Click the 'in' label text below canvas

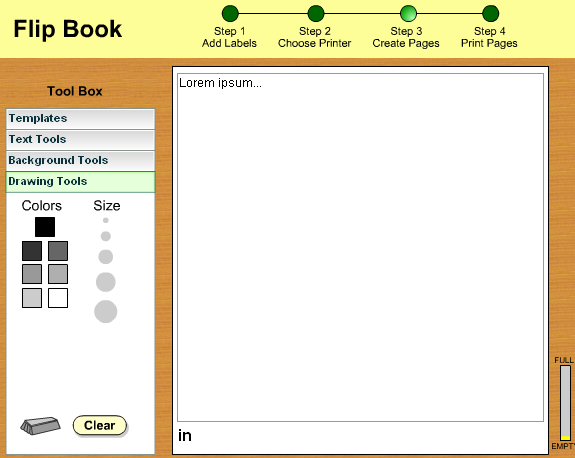[x=185, y=436]
